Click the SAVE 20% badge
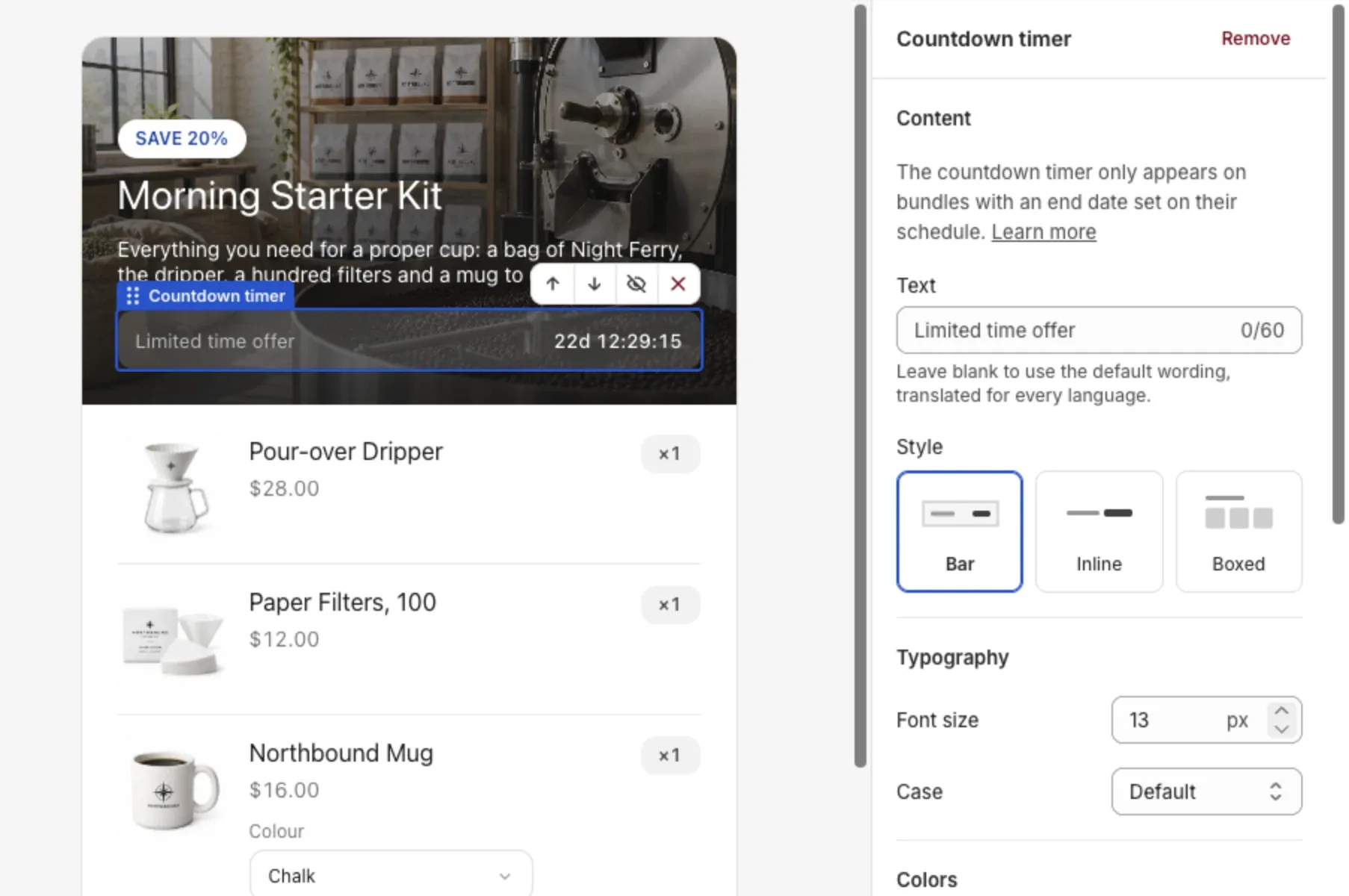 coord(182,139)
